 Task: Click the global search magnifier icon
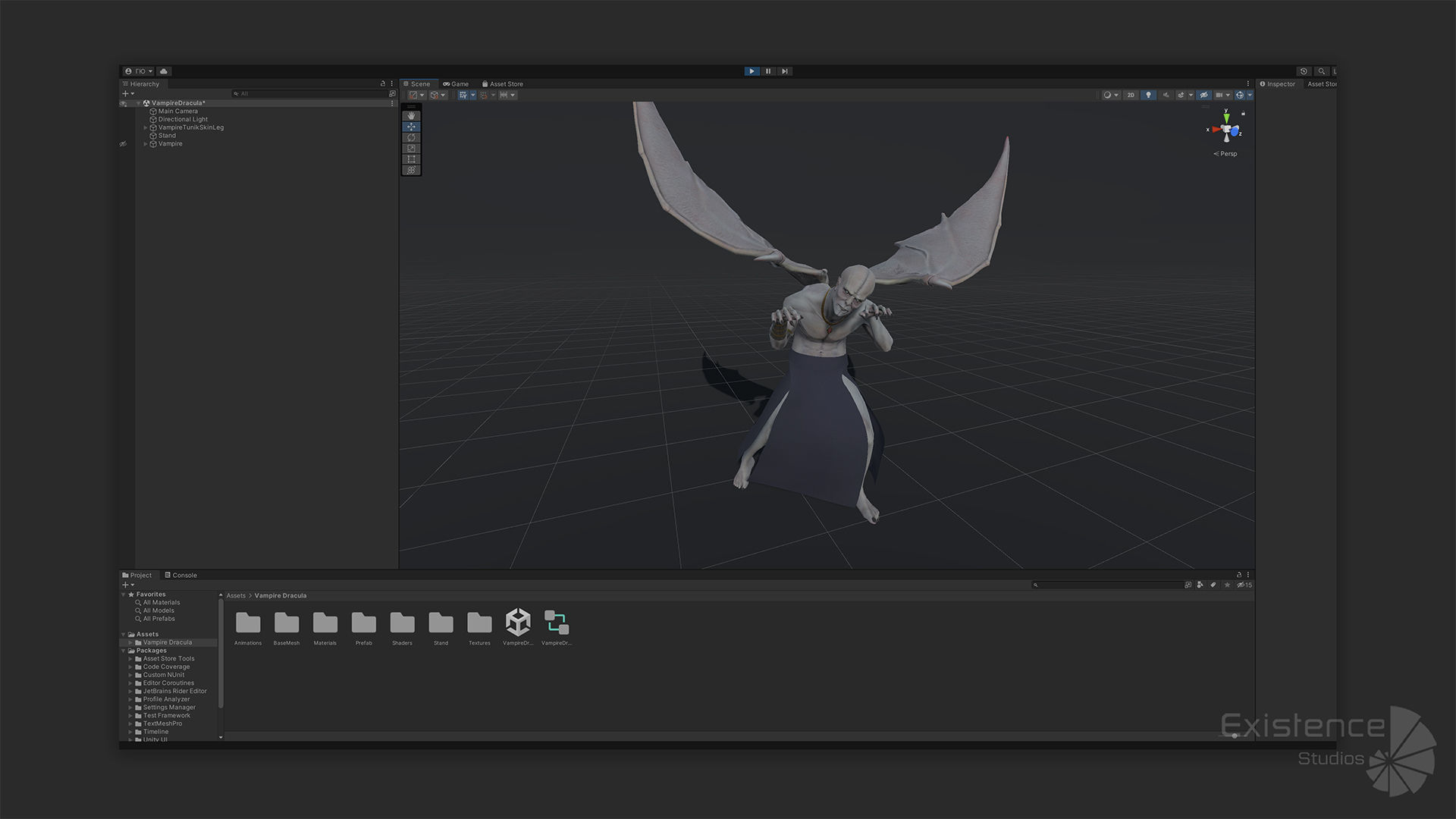tap(1321, 71)
